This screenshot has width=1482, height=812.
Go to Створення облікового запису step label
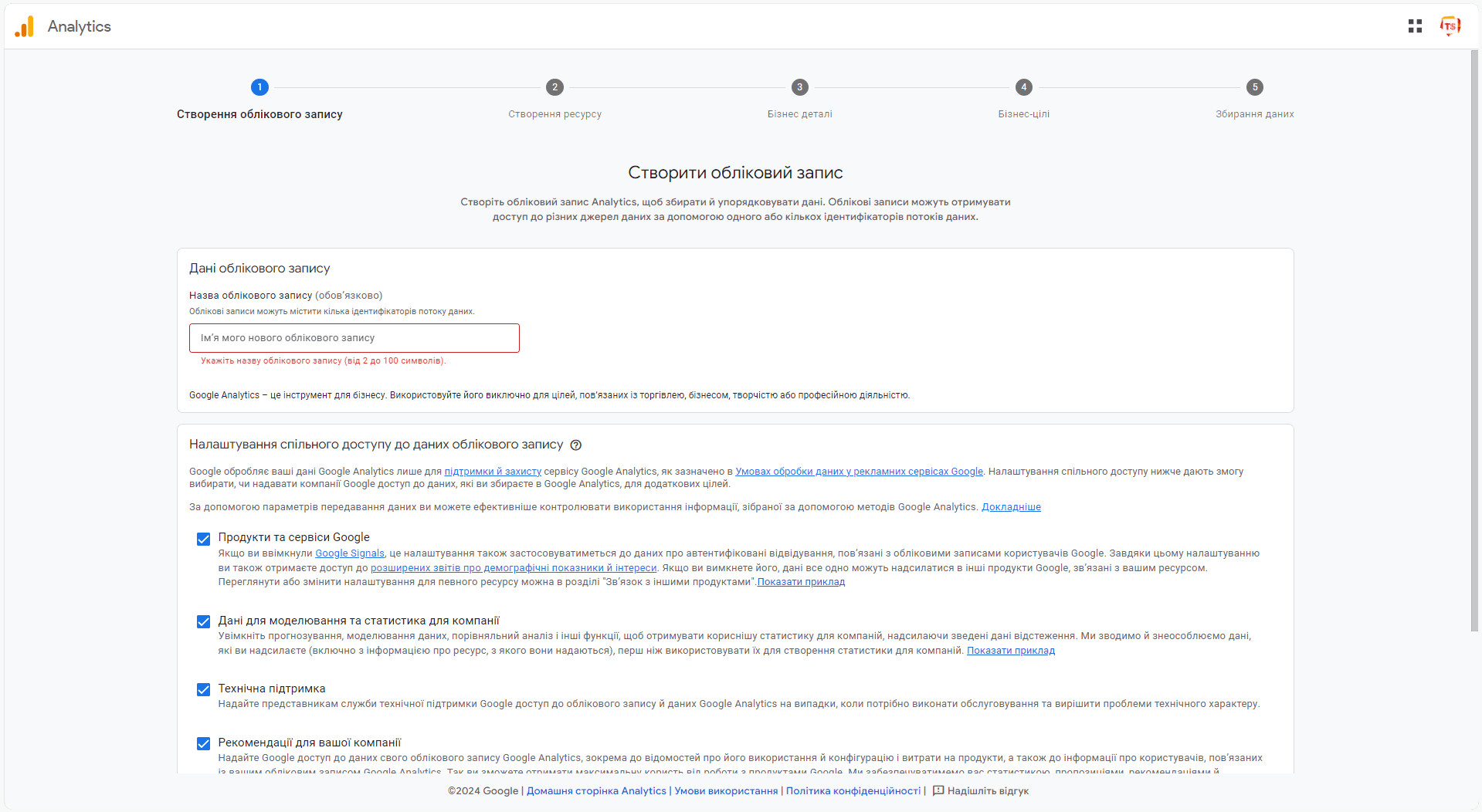259,114
